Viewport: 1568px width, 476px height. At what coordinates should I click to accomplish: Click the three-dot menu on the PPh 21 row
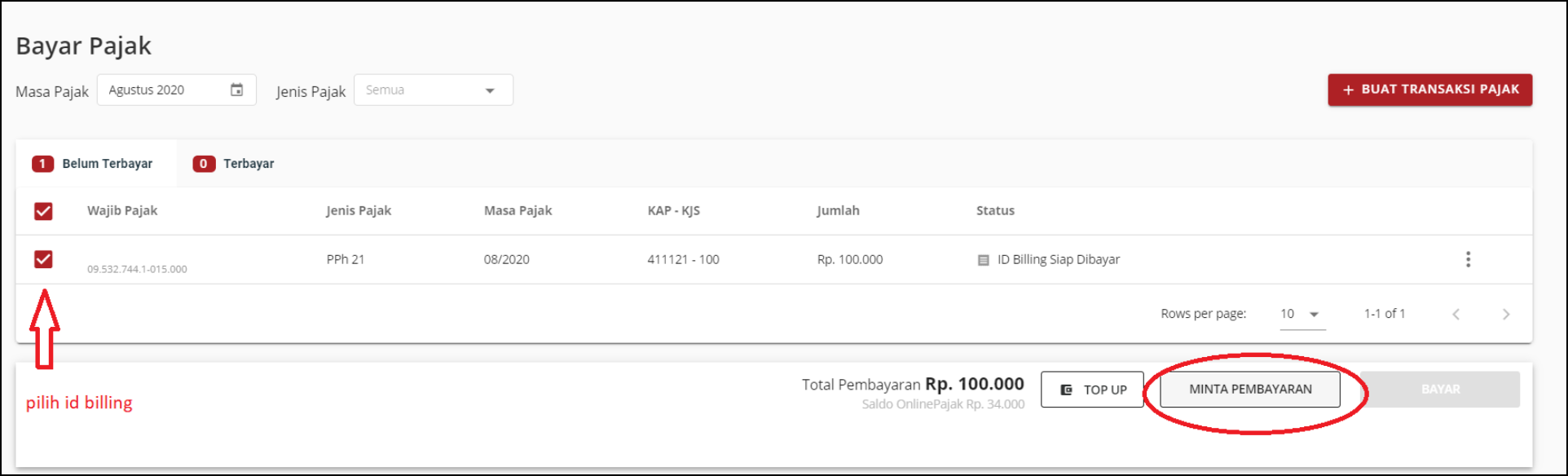pos(1468,259)
